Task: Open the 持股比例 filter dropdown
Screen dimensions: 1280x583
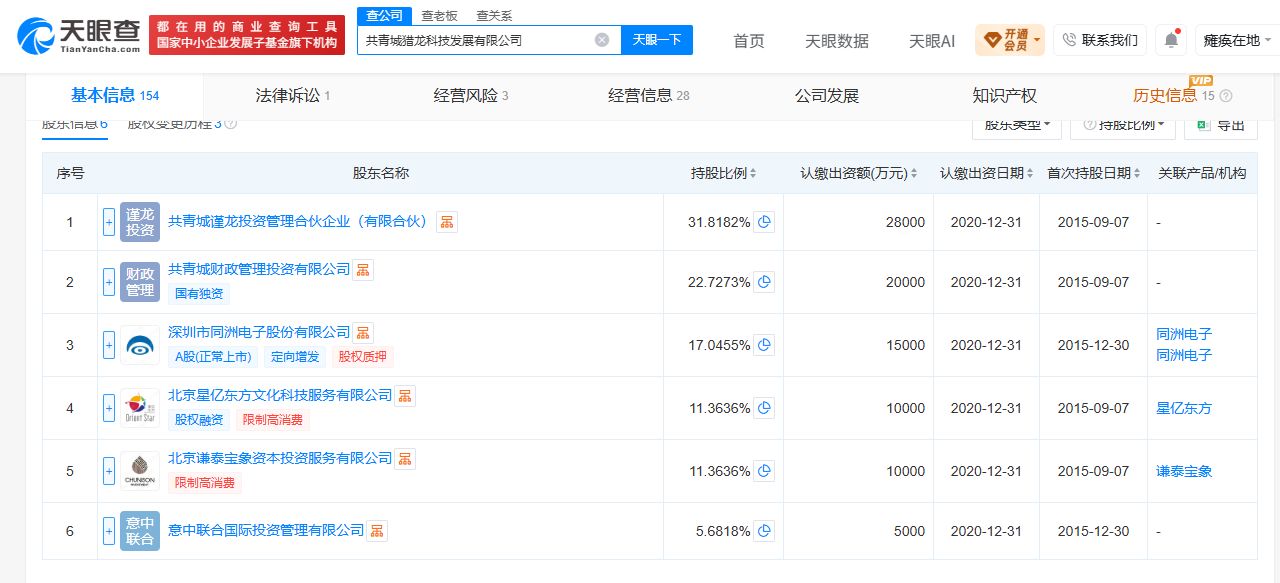Action: tap(1123, 125)
